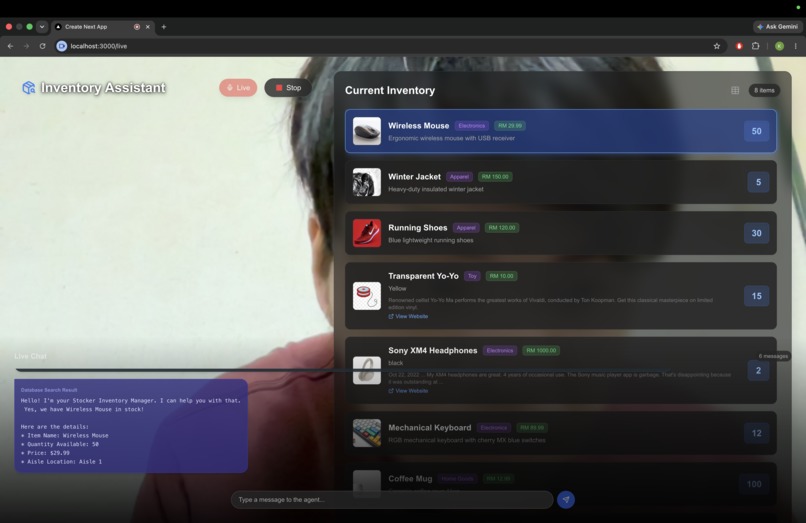Click the Inventory Assistant logo icon
The width and height of the screenshot is (806, 523).
28,87
